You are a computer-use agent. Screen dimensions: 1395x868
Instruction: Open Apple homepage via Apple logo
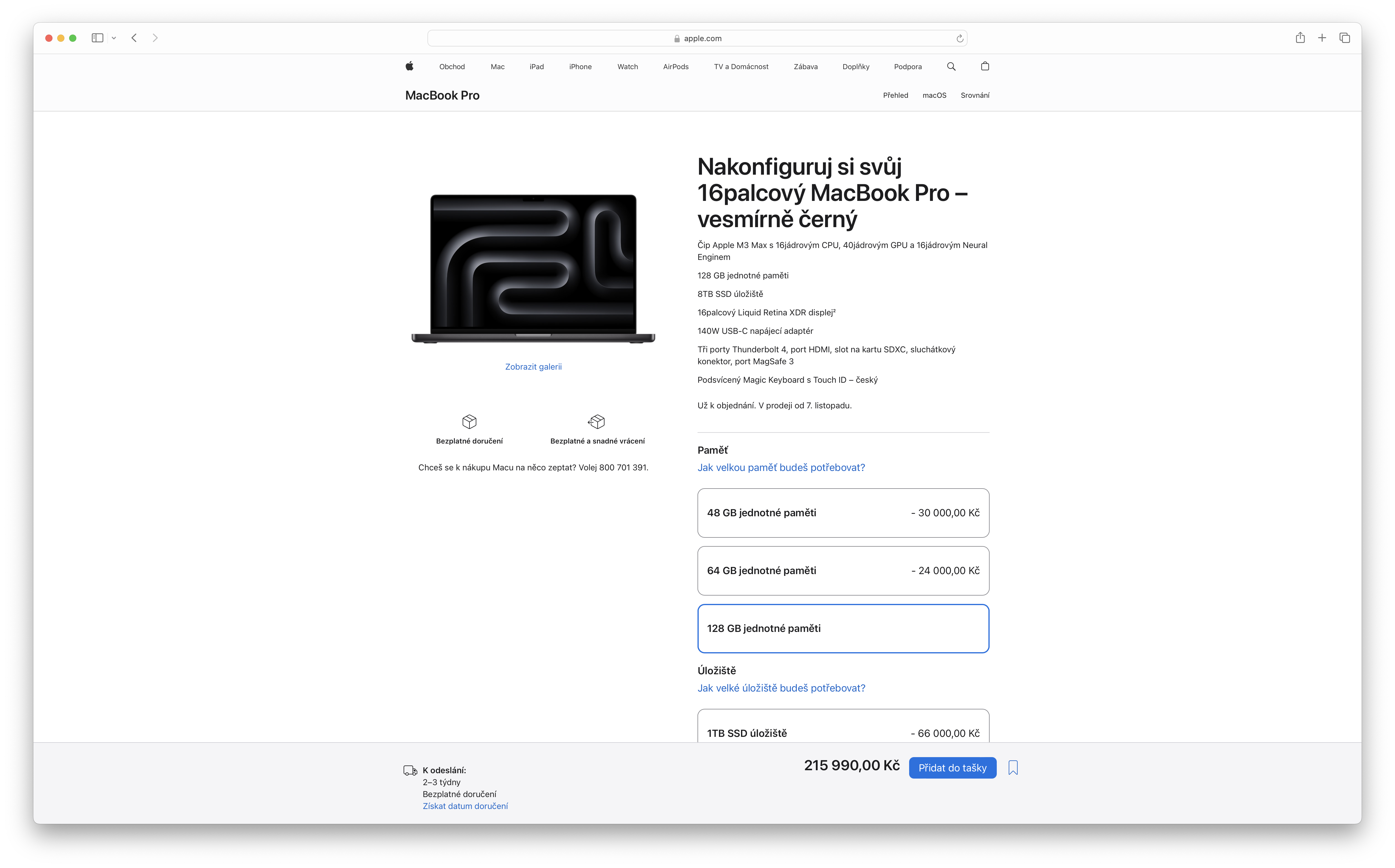(x=409, y=66)
